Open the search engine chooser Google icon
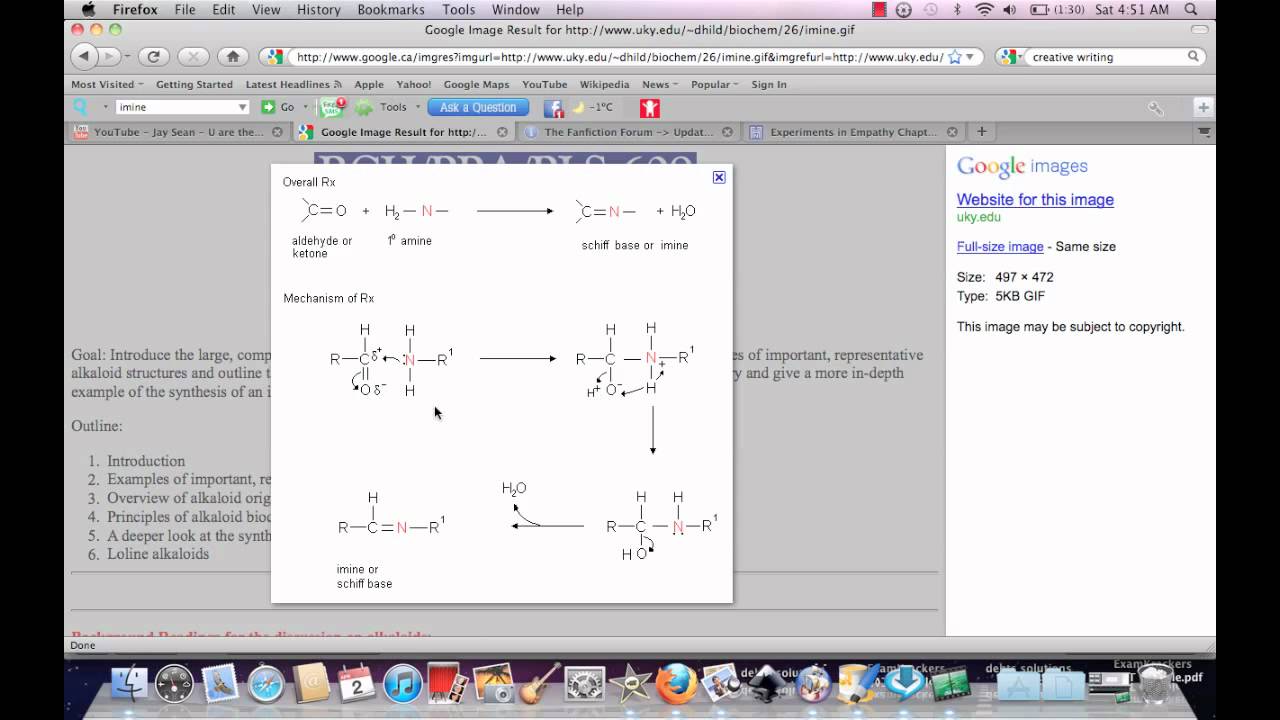The image size is (1280, 720). click(x=1010, y=57)
